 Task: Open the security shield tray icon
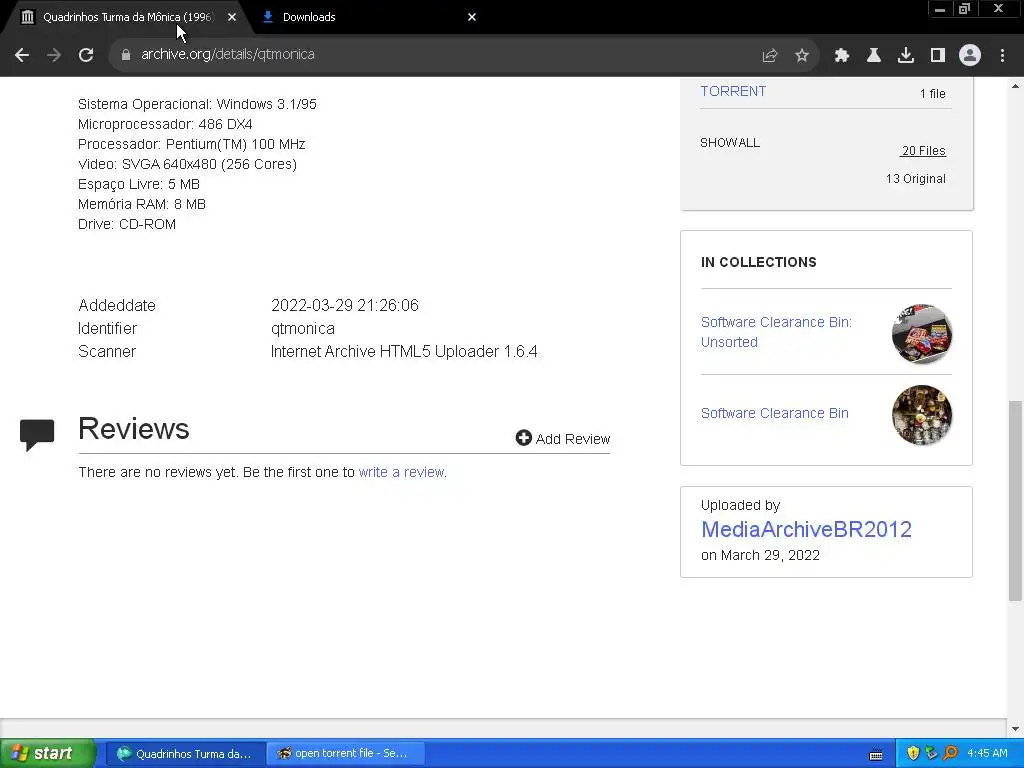913,754
